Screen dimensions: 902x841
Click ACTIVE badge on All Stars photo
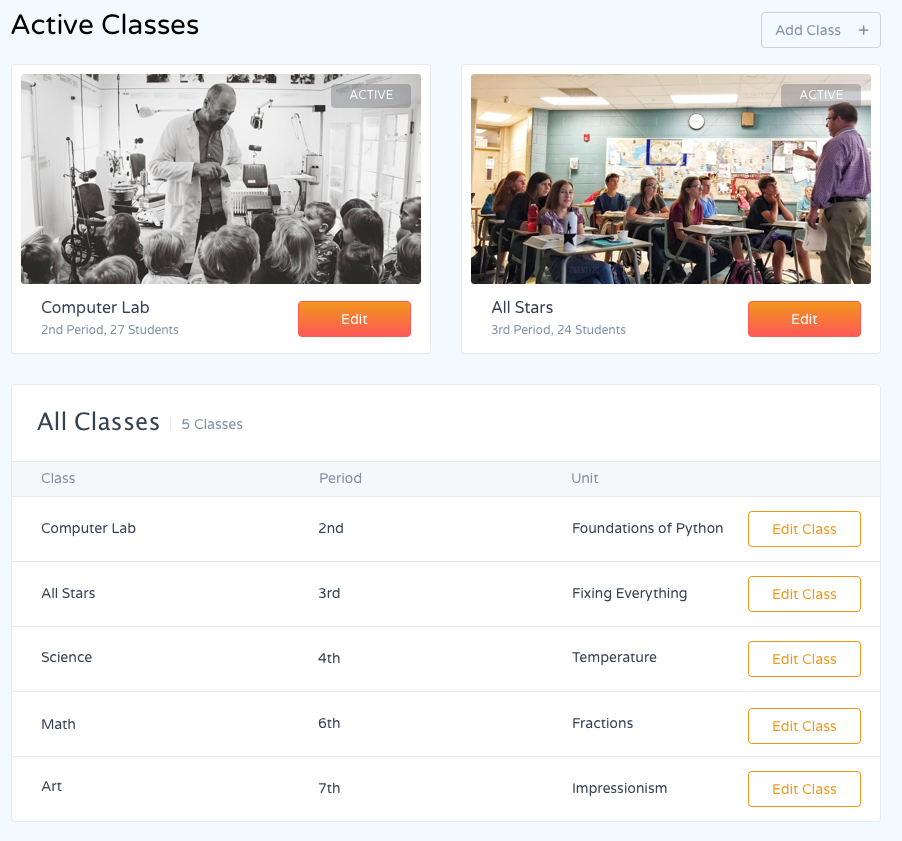(x=821, y=95)
